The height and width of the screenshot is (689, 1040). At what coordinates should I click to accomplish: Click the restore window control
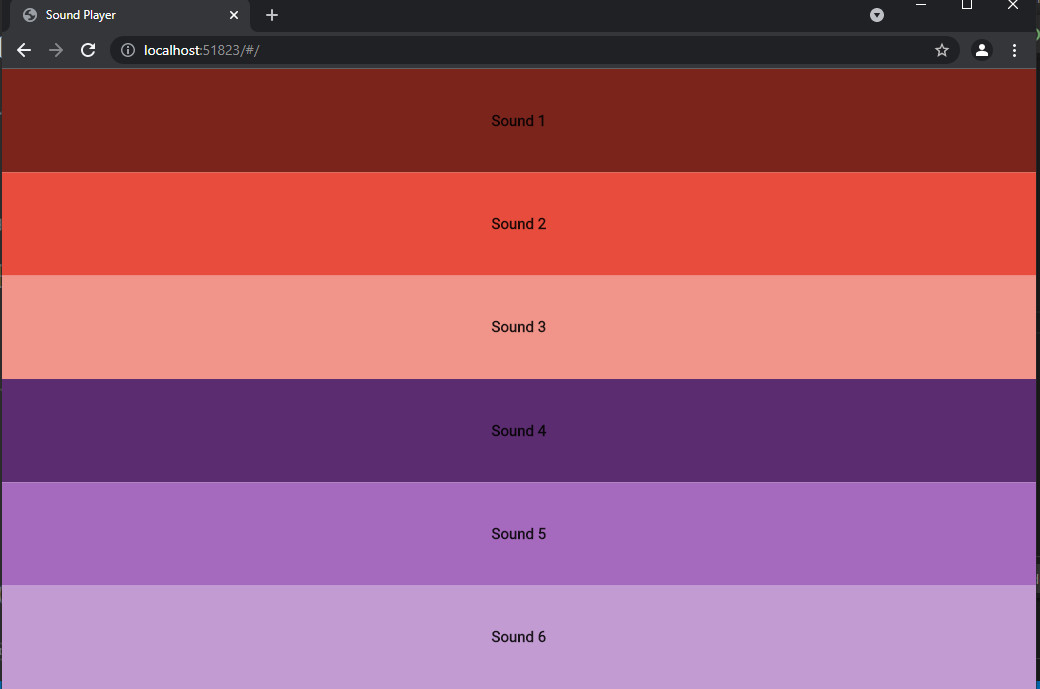(x=967, y=6)
